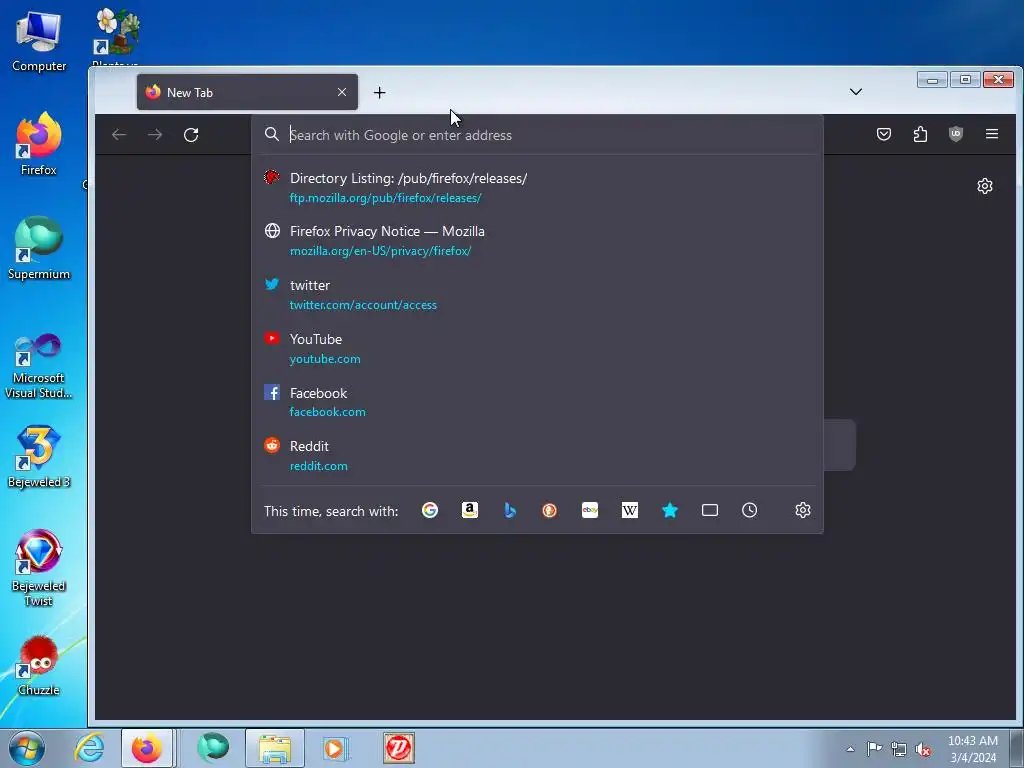Click the Back navigation arrow
1024x768 pixels.
click(119, 135)
